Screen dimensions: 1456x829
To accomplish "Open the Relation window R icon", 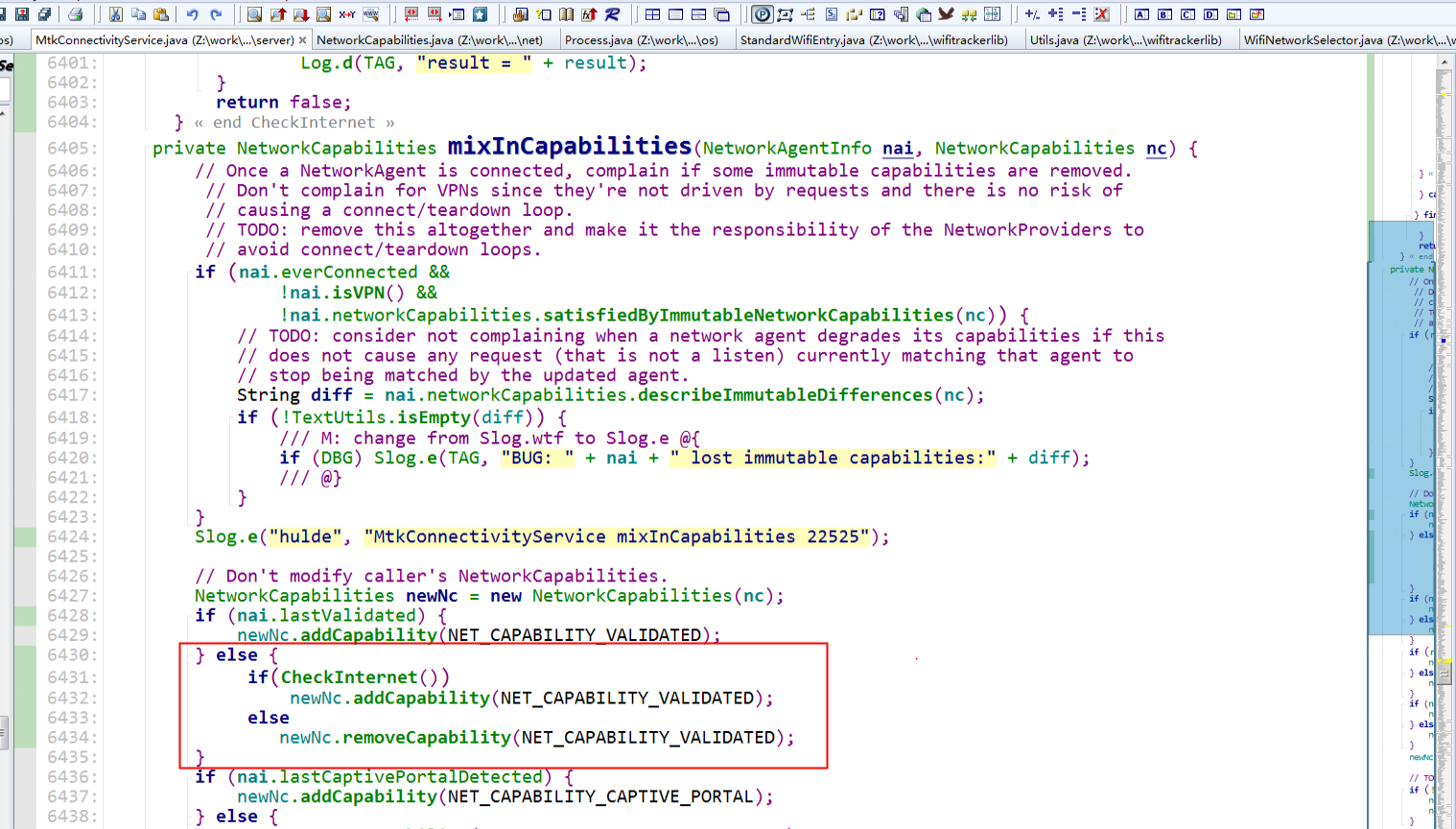I will click(x=611, y=14).
